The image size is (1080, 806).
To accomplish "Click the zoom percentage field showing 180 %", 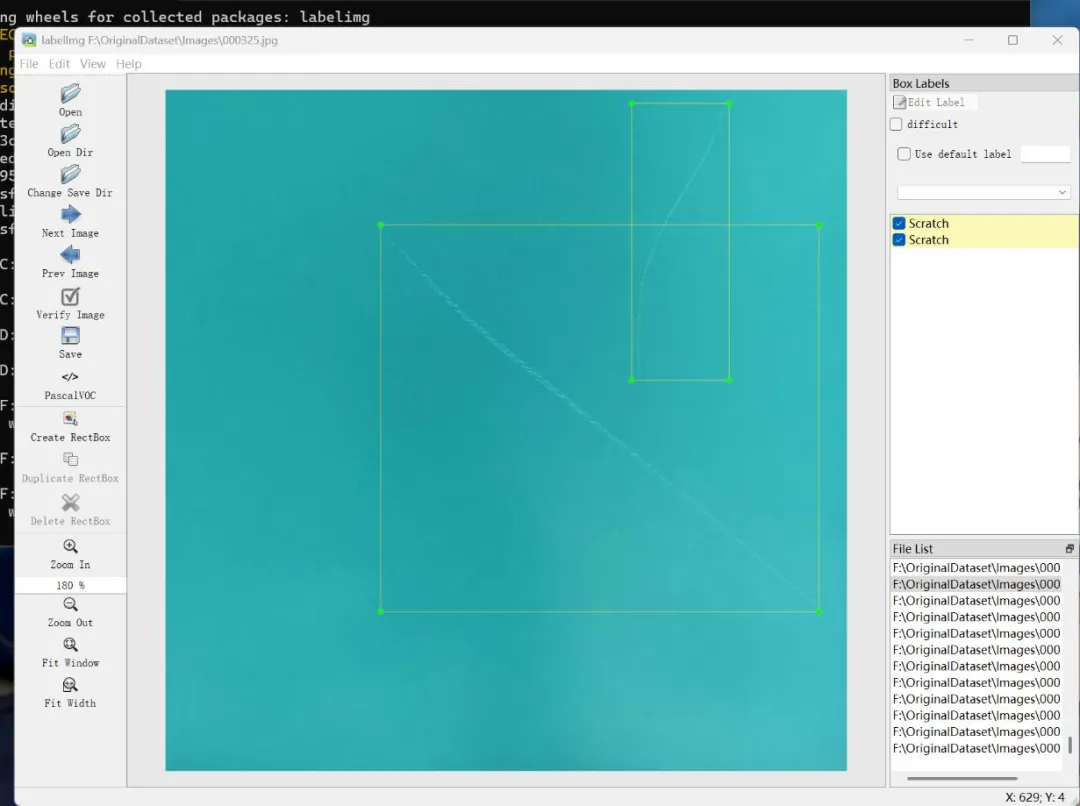I will [70, 585].
